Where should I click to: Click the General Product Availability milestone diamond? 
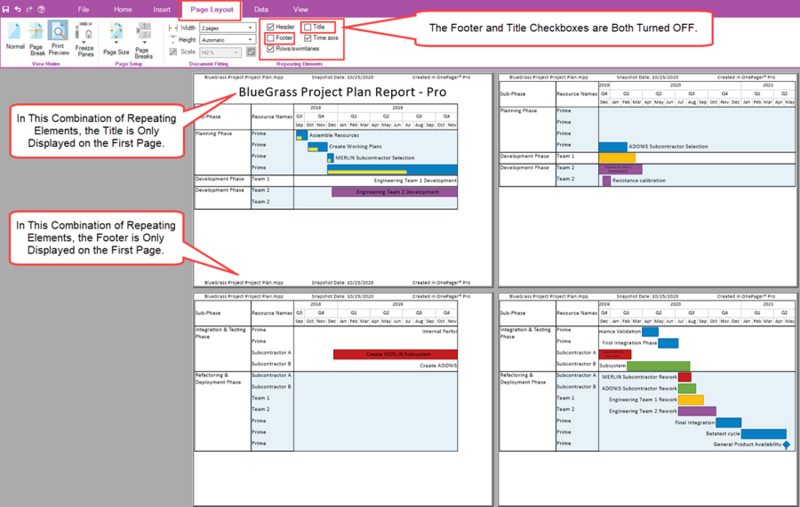(x=786, y=445)
